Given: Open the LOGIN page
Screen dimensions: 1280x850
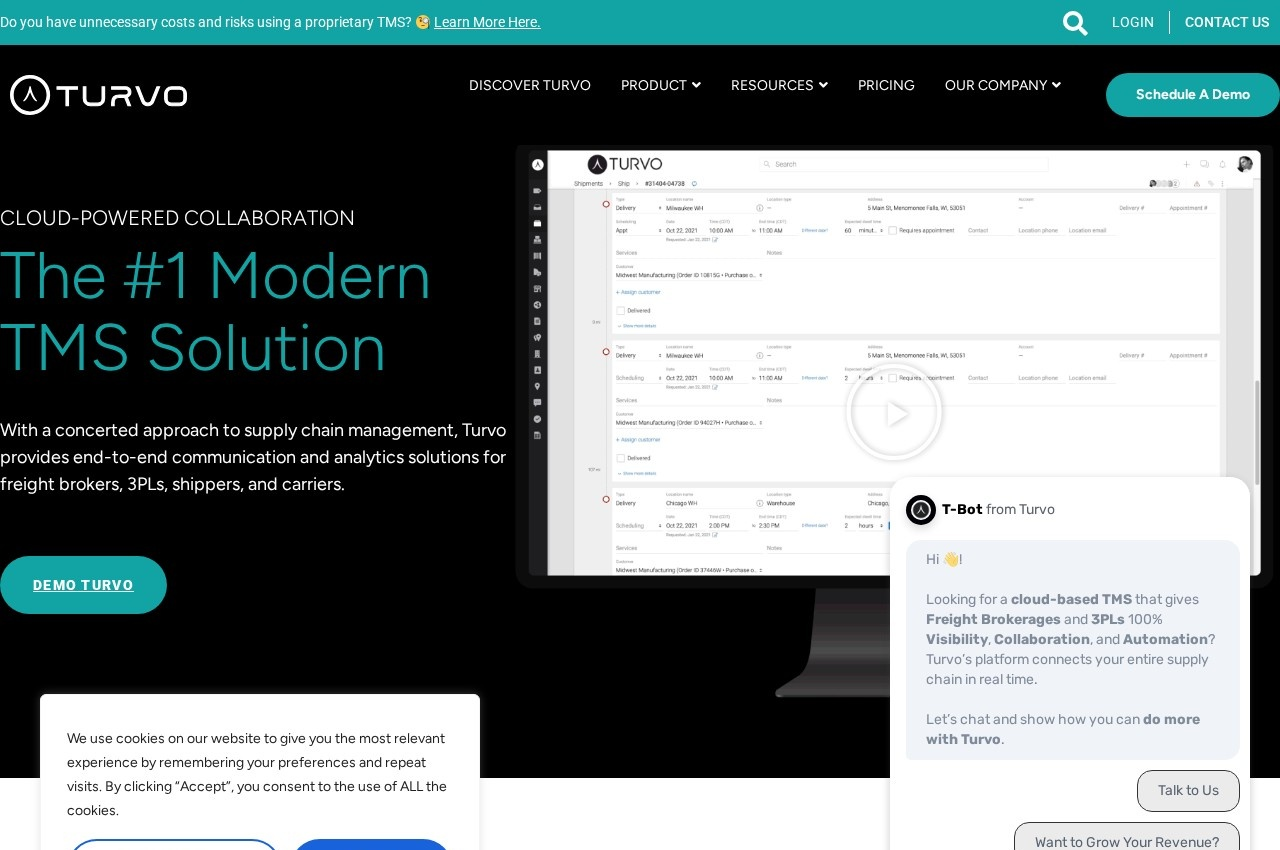Looking at the screenshot, I should tap(1133, 22).
